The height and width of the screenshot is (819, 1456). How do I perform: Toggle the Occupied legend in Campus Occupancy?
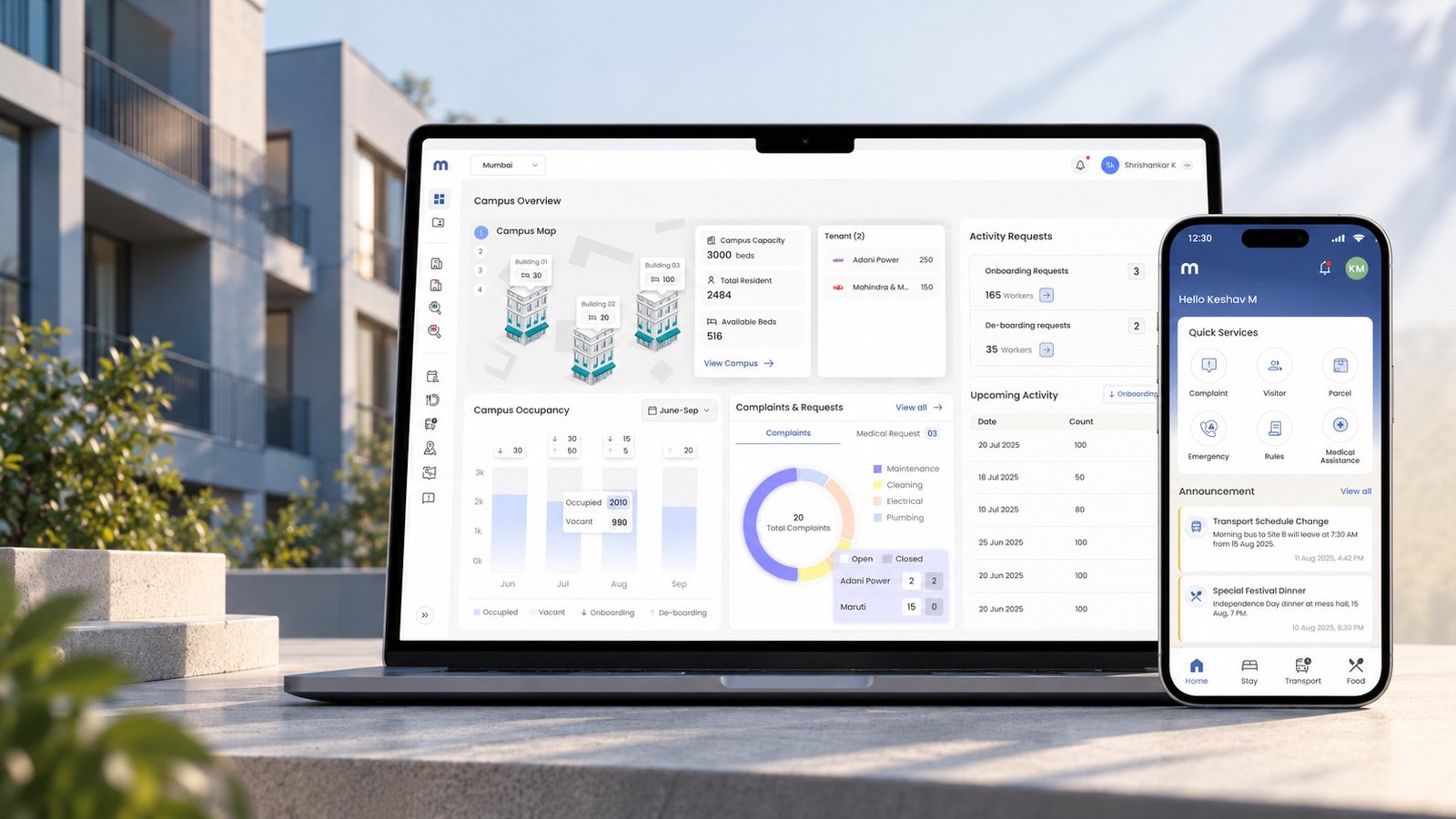click(x=495, y=612)
